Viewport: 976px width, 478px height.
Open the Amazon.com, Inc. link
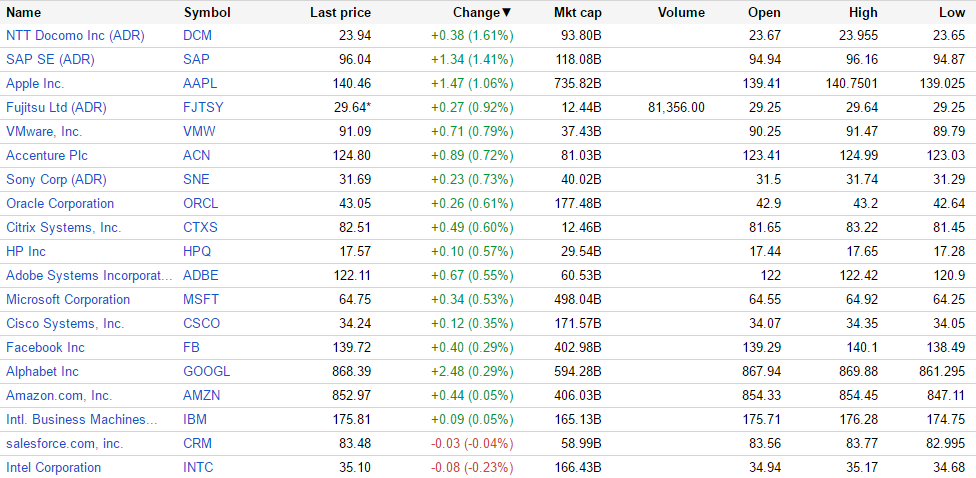click(x=59, y=395)
